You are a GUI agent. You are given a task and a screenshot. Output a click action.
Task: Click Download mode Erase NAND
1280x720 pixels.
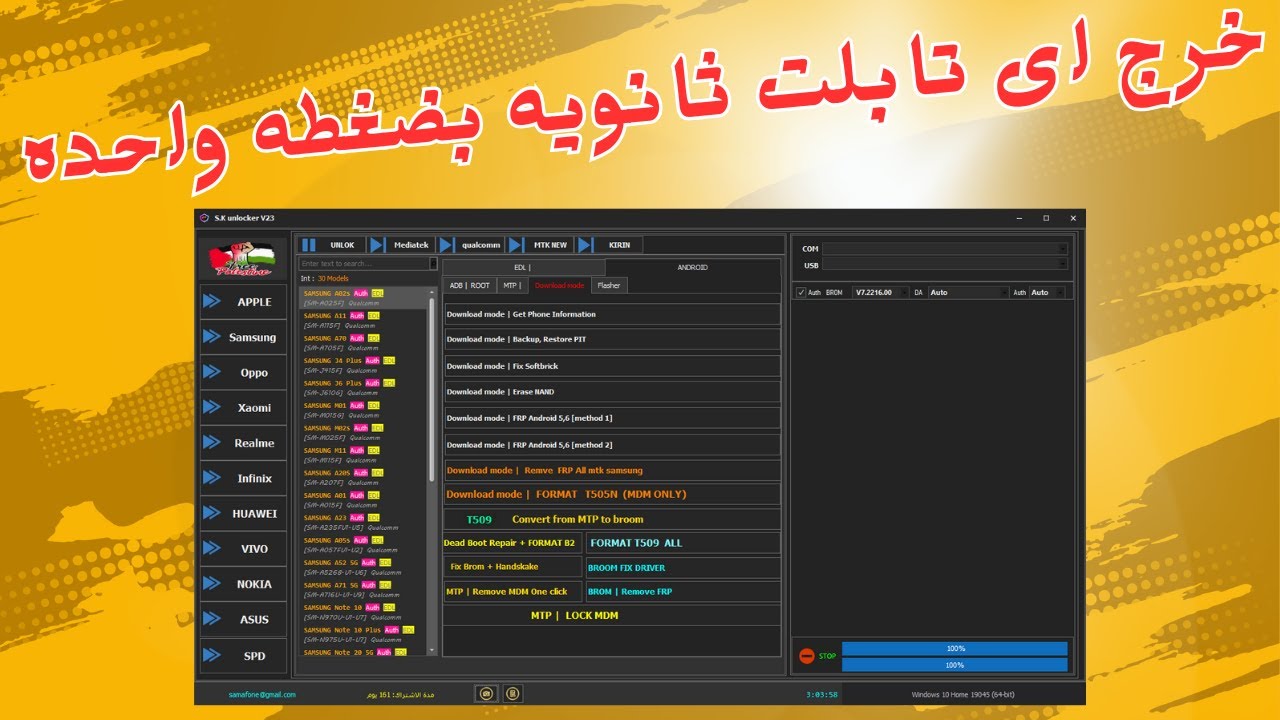click(612, 392)
